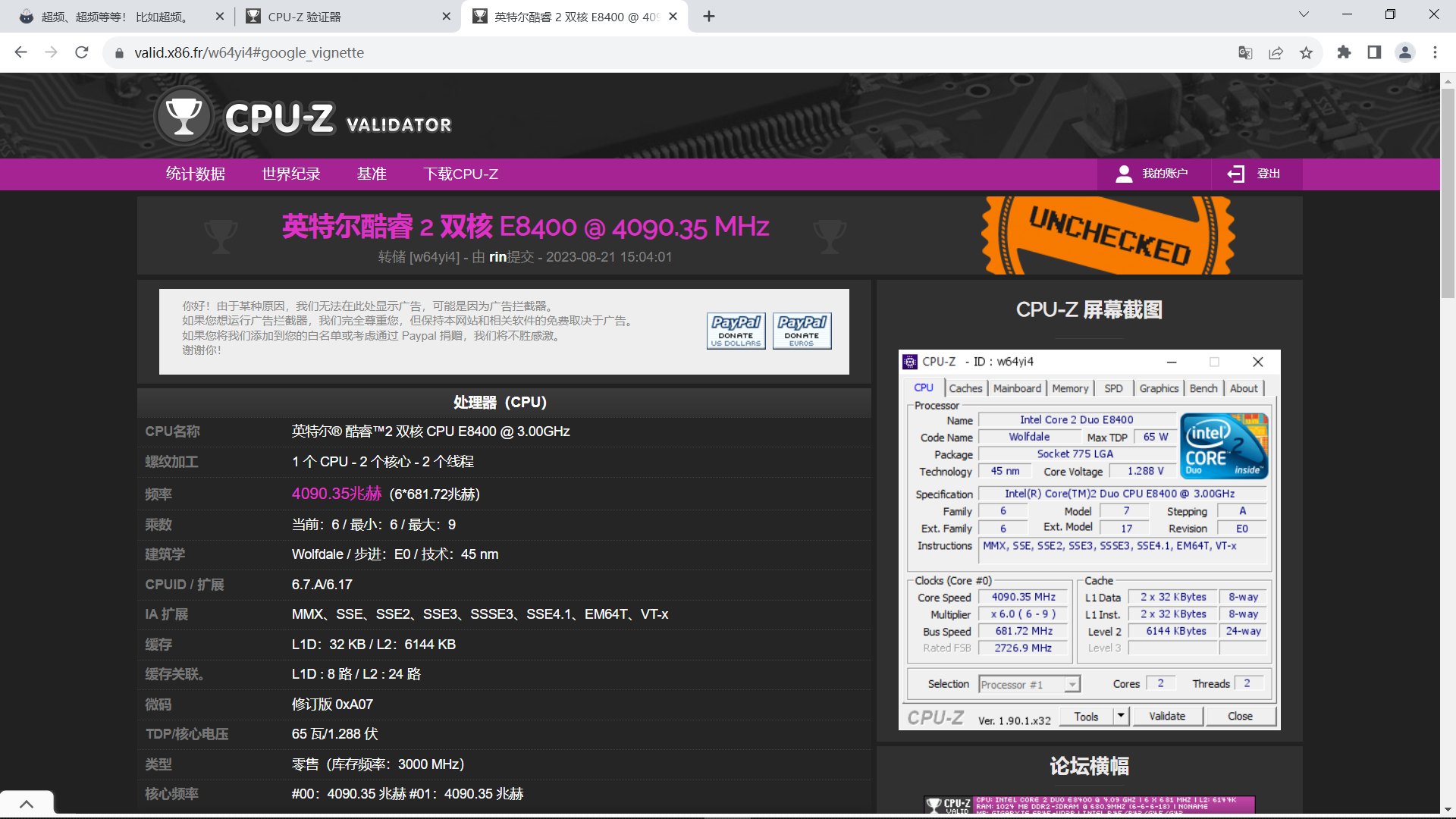Click the 论坛横幅 heading

[x=1089, y=767]
